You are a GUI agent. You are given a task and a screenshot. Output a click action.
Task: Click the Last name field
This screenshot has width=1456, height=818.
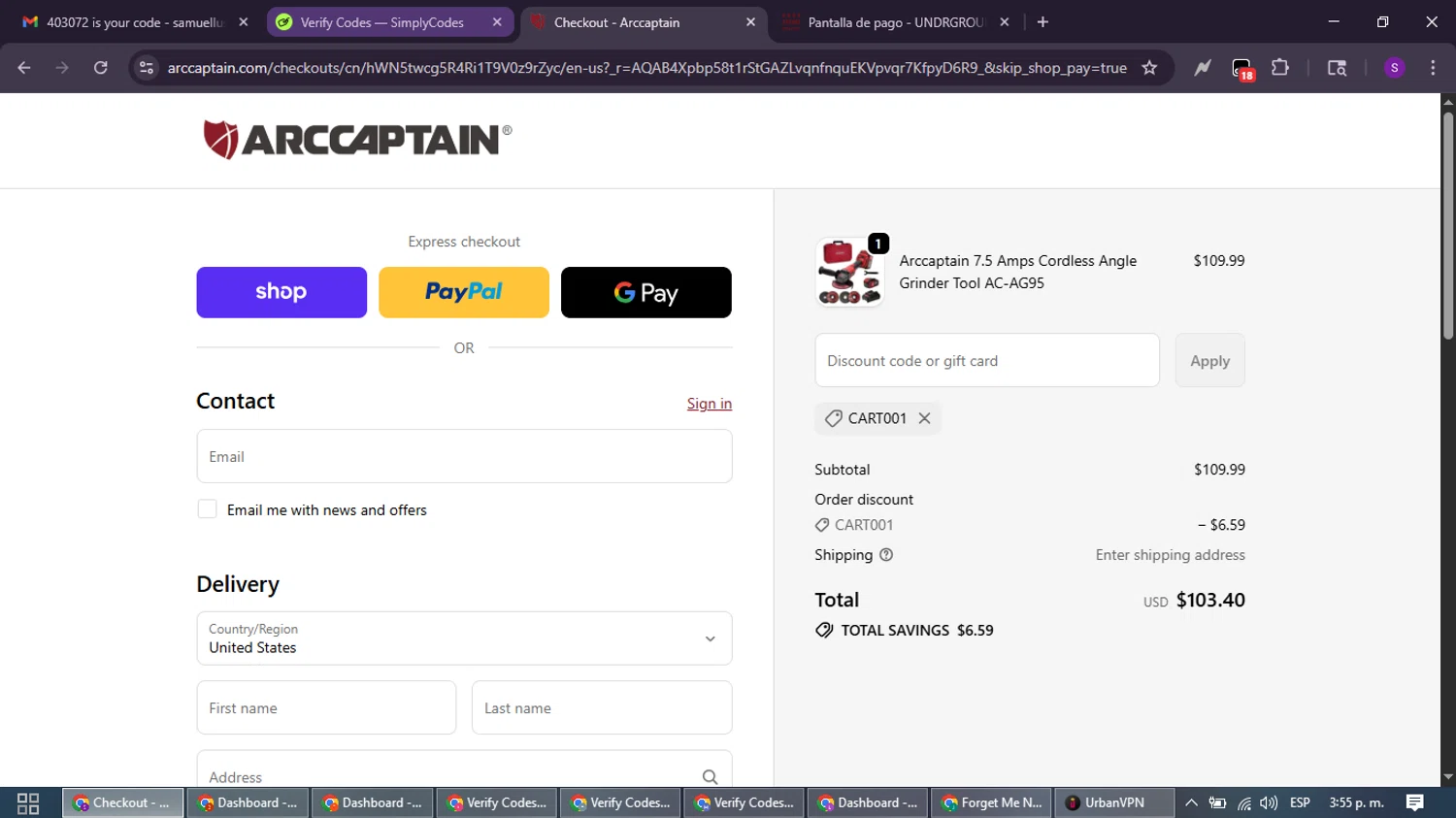click(x=602, y=708)
